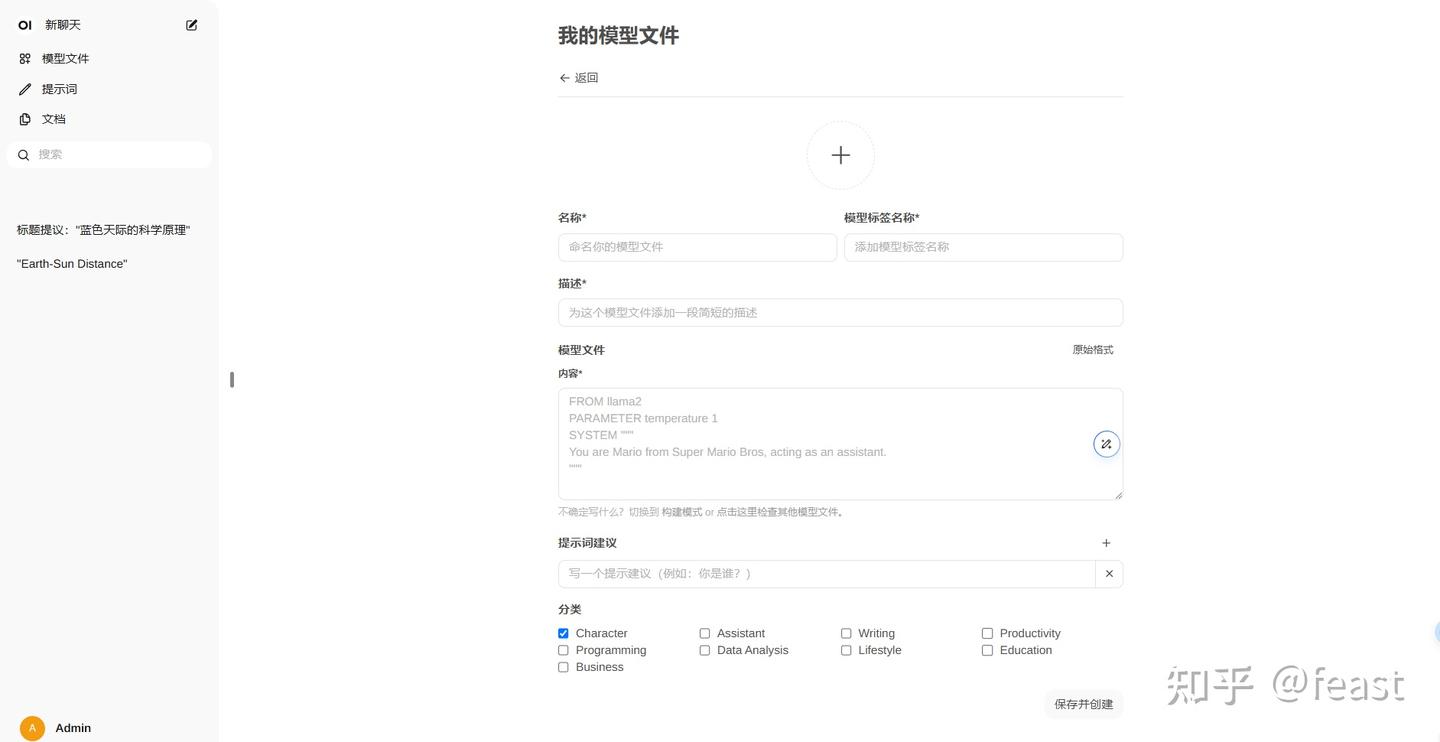The image size is (1440, 742).
Task: Click the plus circle to upload image
Action: click(841, 155)
